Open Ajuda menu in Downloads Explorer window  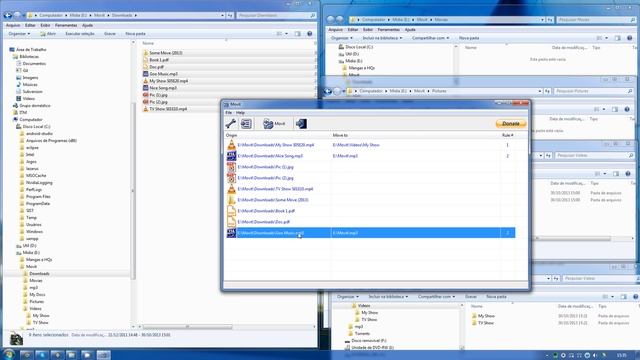tap(87, 25)
